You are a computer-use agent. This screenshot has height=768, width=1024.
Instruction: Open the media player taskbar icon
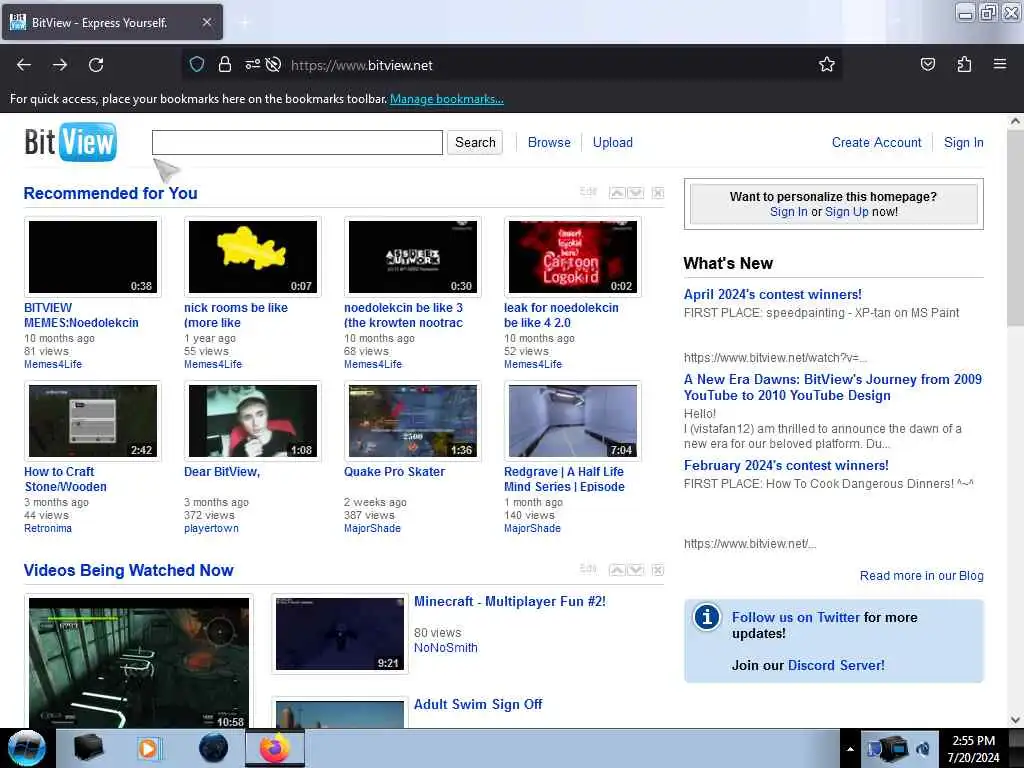pyautogui.click(x=149, y=748)
